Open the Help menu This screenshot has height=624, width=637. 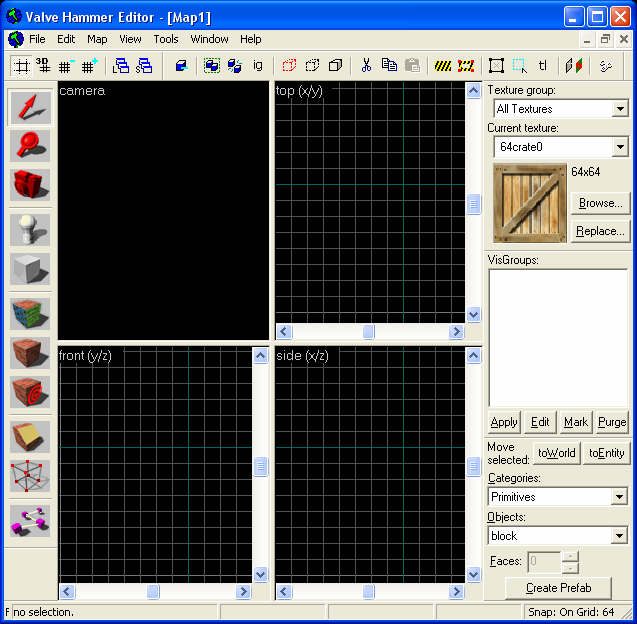point(250,39)
